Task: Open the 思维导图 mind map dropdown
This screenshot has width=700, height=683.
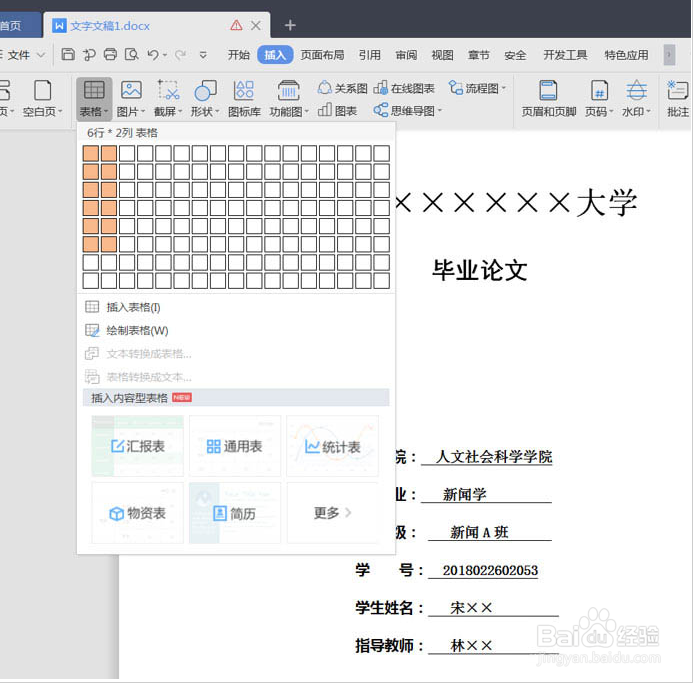Action: click(408, 110)
